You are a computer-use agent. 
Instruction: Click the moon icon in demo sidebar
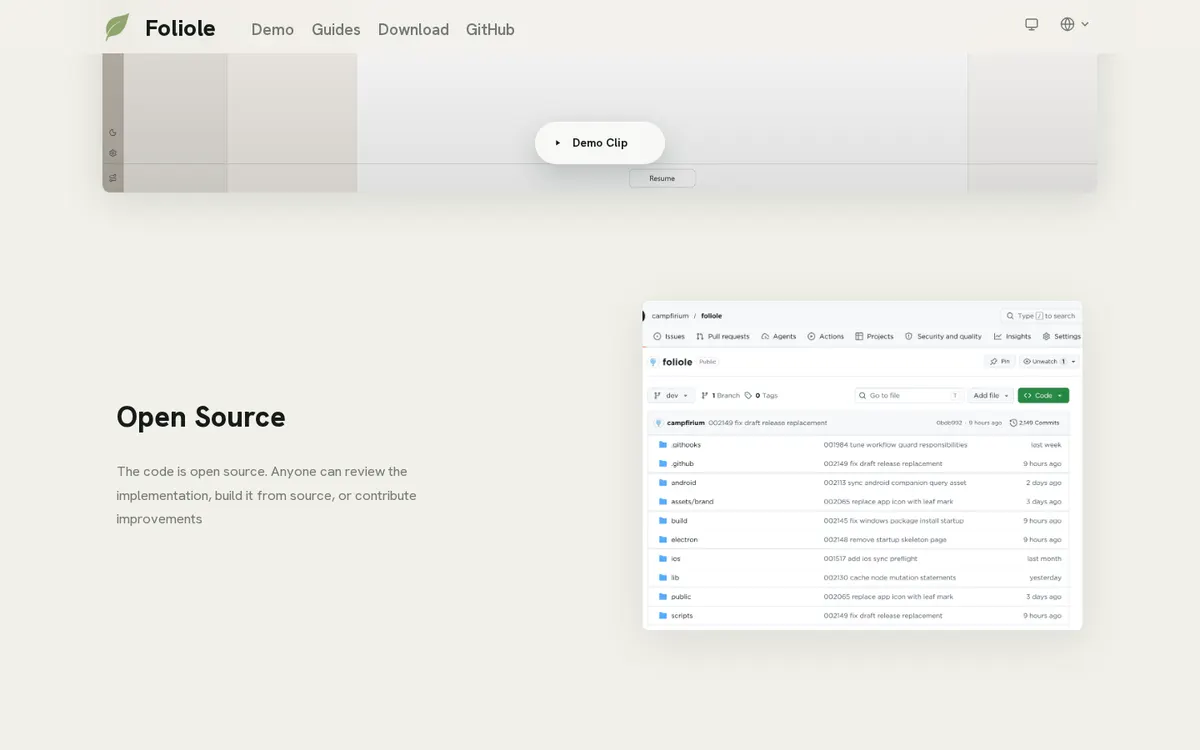(x=113, y=132)
